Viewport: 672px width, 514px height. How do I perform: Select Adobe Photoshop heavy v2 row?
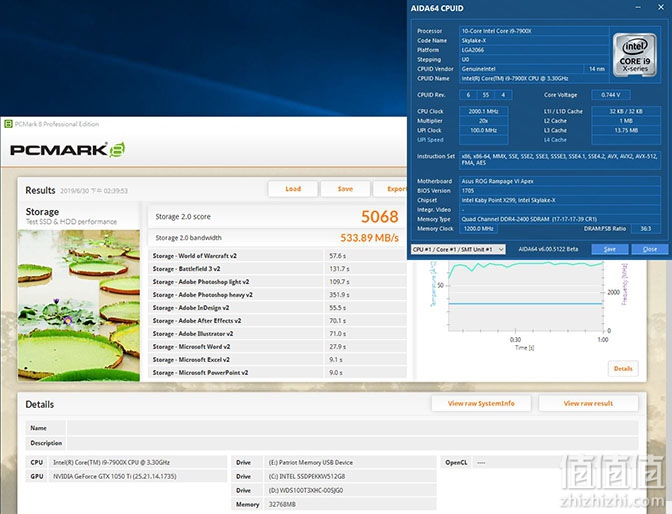[x=277, y=295]
